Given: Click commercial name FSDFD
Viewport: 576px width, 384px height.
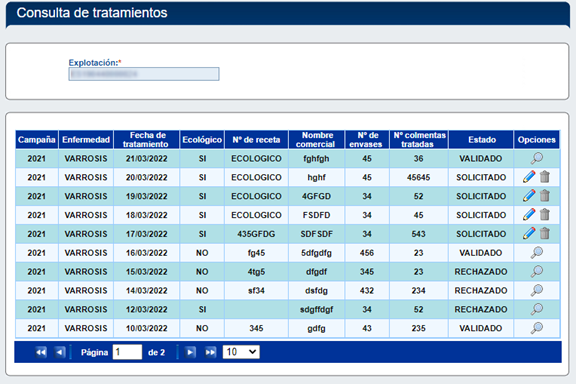Looking at the screenshot, I should 316,215.
